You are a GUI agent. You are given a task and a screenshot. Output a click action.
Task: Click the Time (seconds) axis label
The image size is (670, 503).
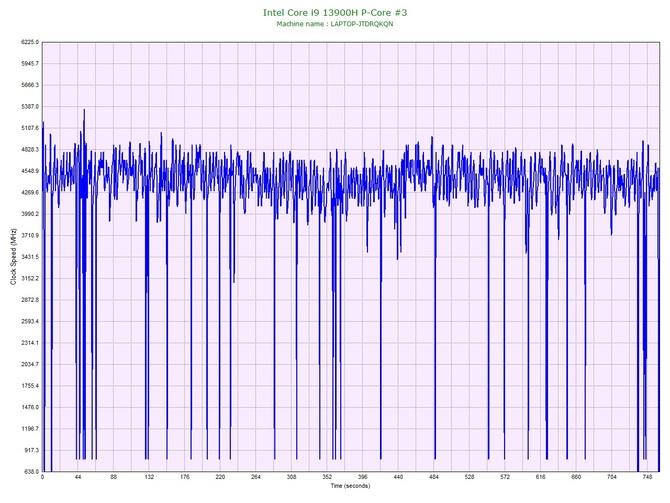click(350, 486)
